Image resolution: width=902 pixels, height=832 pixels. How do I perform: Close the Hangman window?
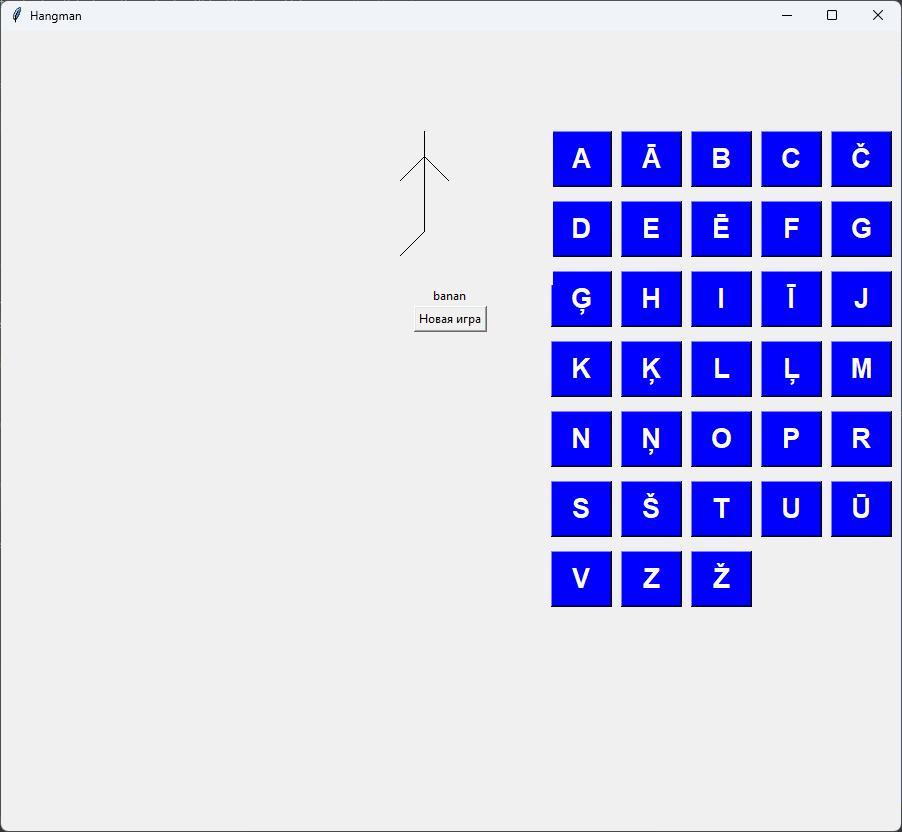pyautogui.click(x=878, y=16)
